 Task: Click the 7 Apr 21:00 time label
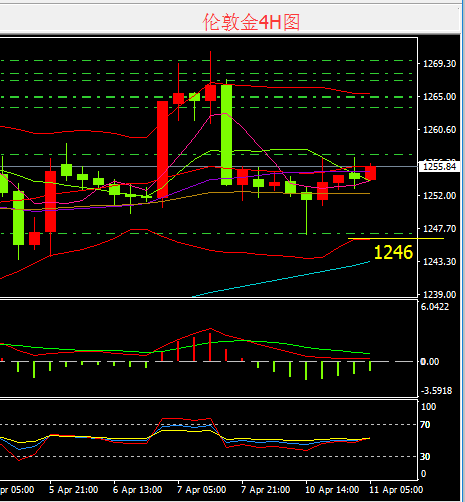click(265, 490)
